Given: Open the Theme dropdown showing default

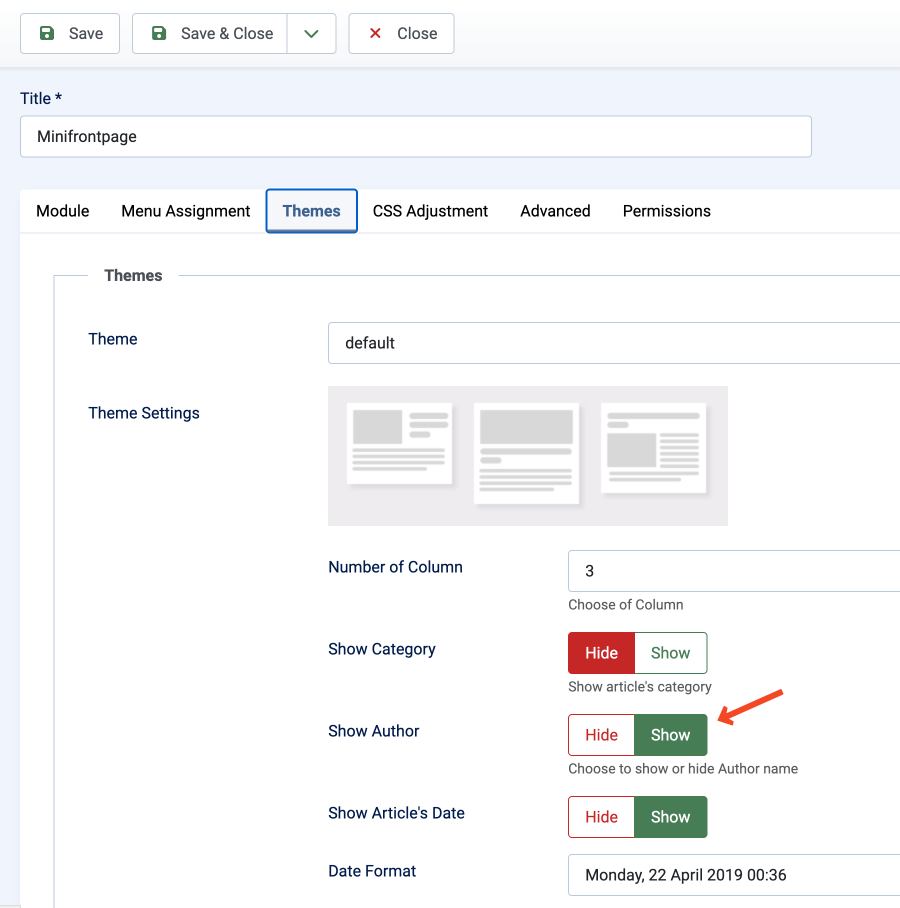Looking at the screenshot, I should (x=614, y=343).
